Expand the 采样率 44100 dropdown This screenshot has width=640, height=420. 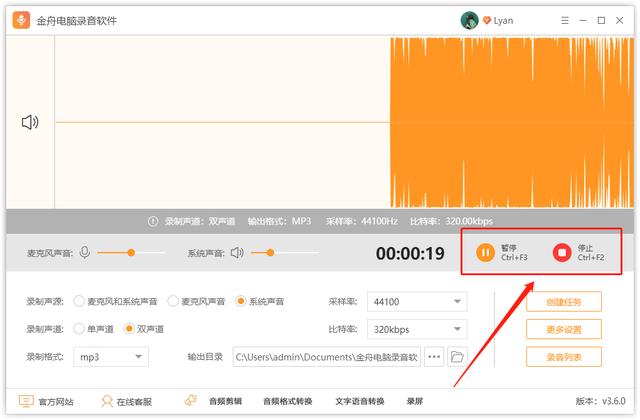coord(417,302)
